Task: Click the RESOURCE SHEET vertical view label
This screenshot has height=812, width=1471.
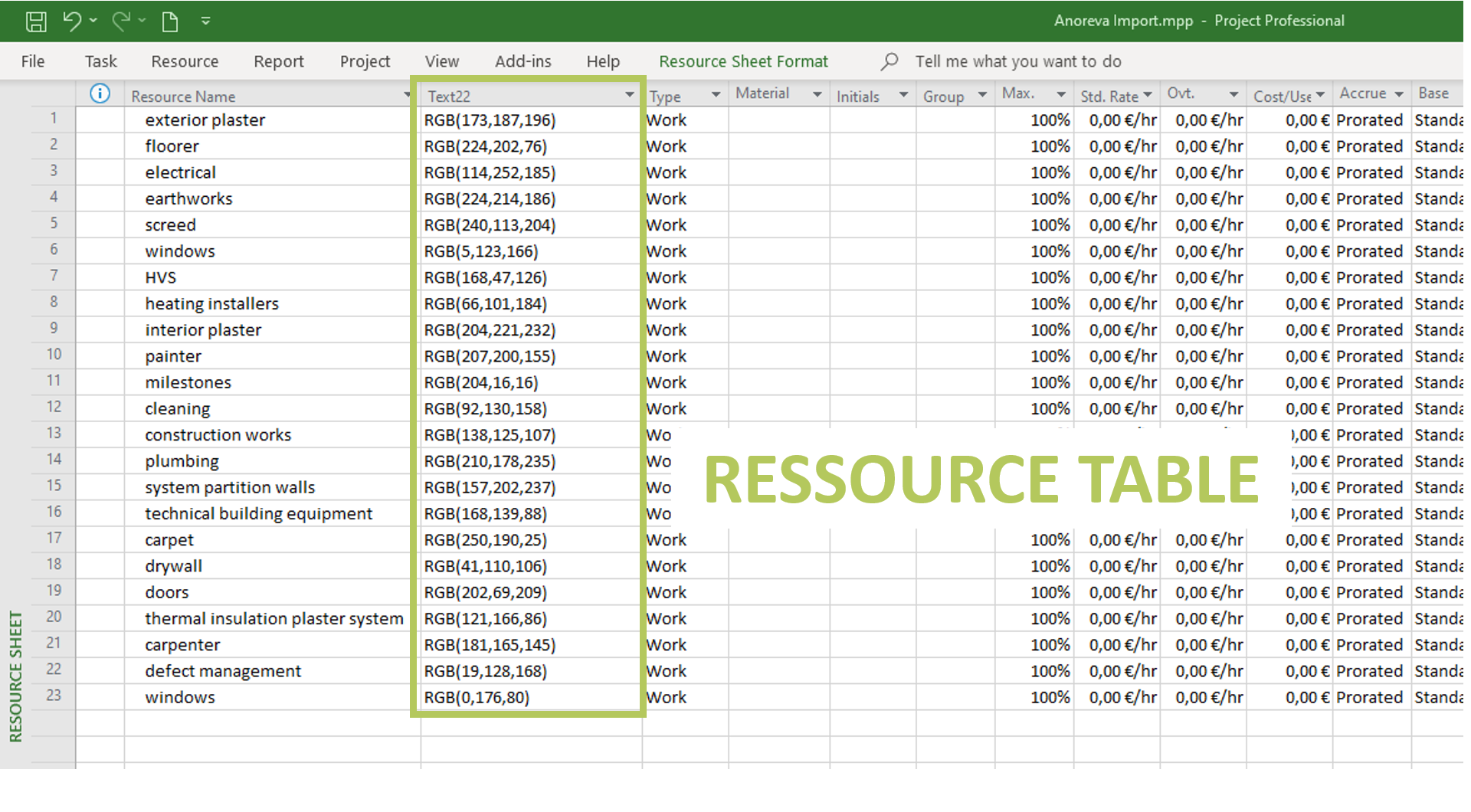Action: pyautogui.click(x=15, y=676)
